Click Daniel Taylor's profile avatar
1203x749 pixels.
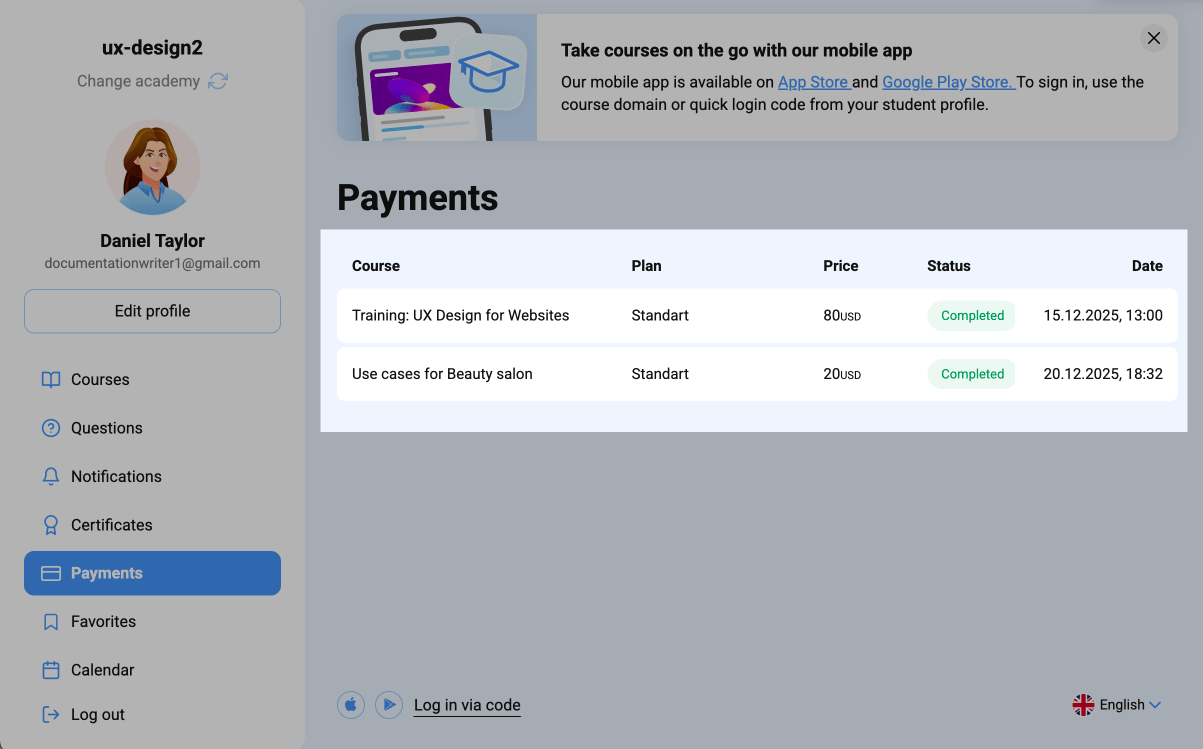[x=153, y=168]
